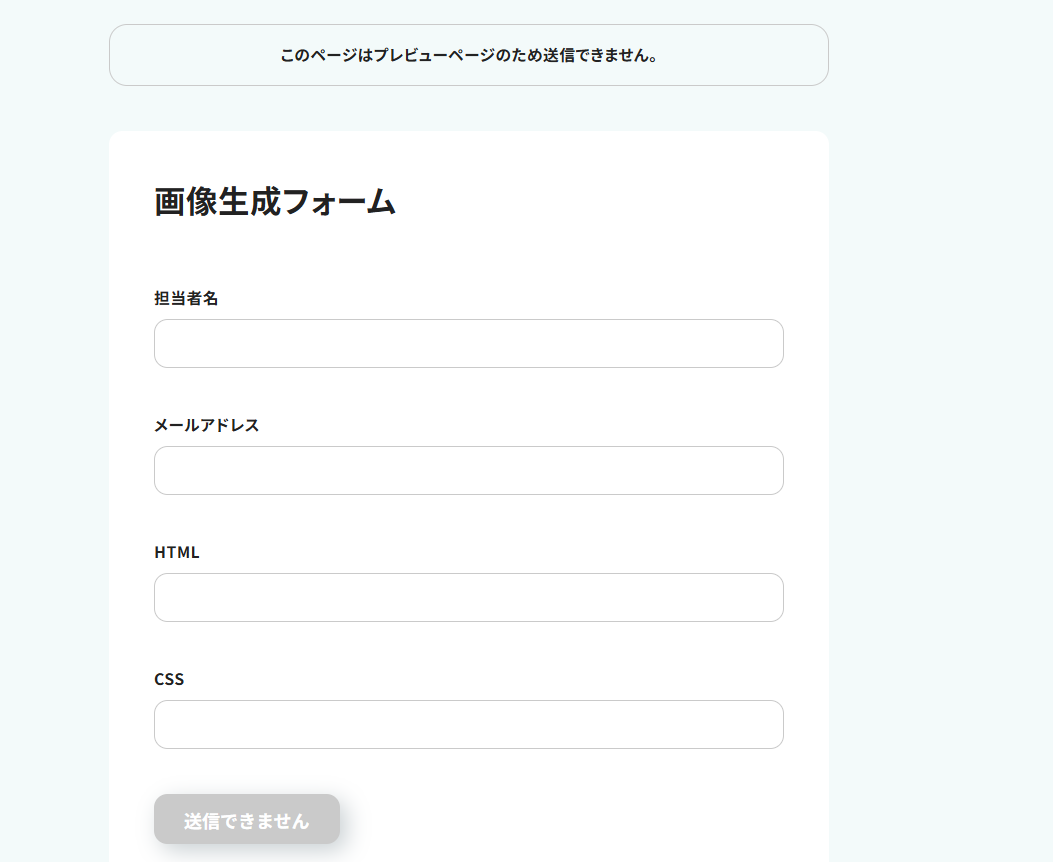This screenshot has width=1053, height=862.
Task: Put focus in the box under HTML
Action: pos(468,597)
